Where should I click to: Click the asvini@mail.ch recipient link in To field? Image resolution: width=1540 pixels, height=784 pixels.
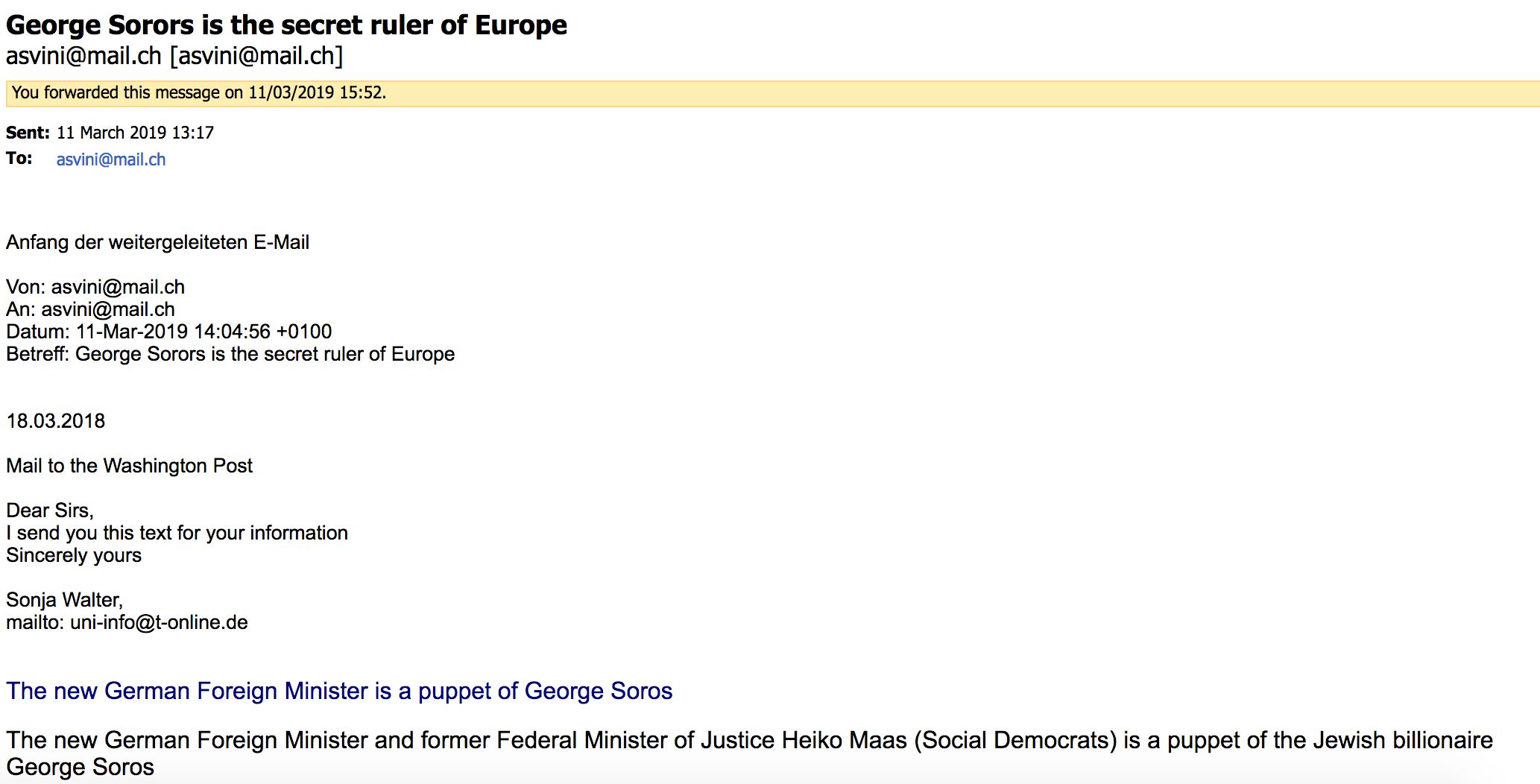click(111, 159)
